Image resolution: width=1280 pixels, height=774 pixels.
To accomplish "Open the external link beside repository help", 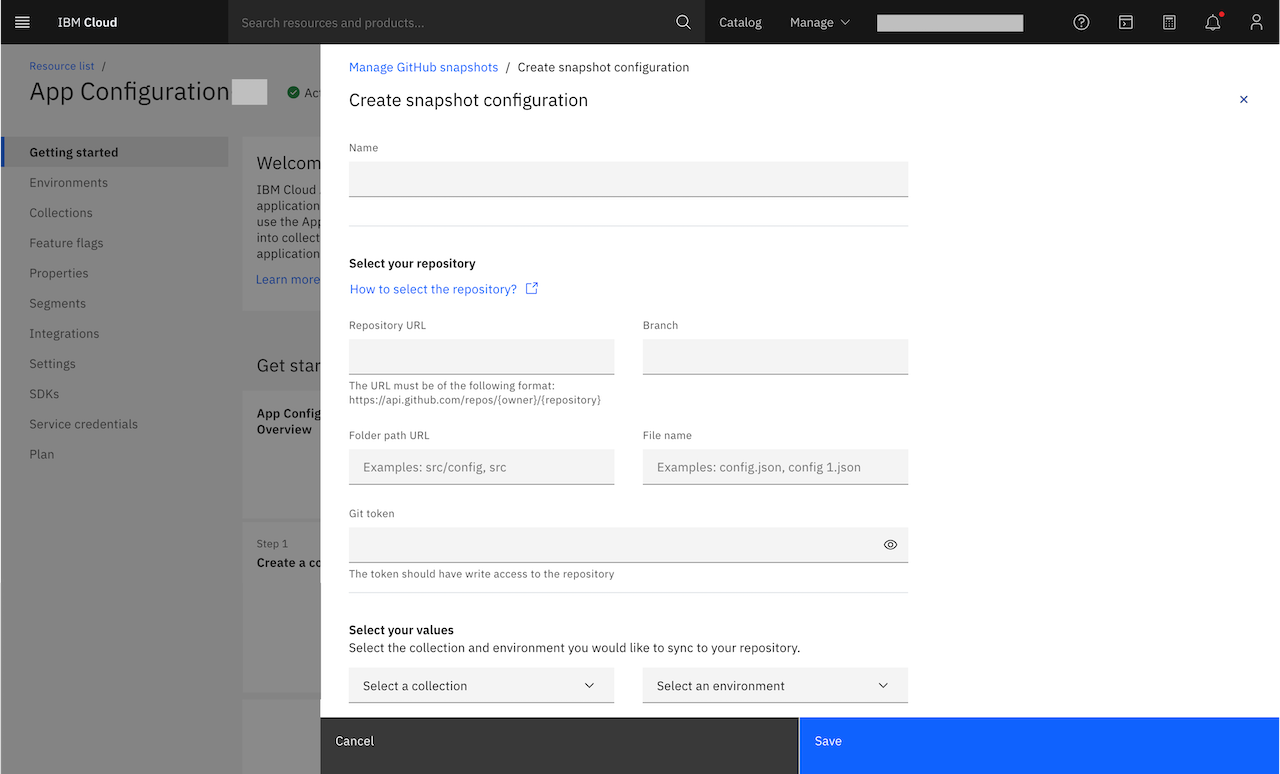I will pos(531,288).
